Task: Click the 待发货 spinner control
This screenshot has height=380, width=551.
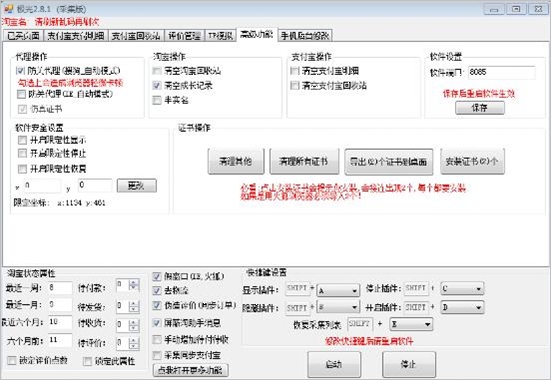Action: coord(128,307)
